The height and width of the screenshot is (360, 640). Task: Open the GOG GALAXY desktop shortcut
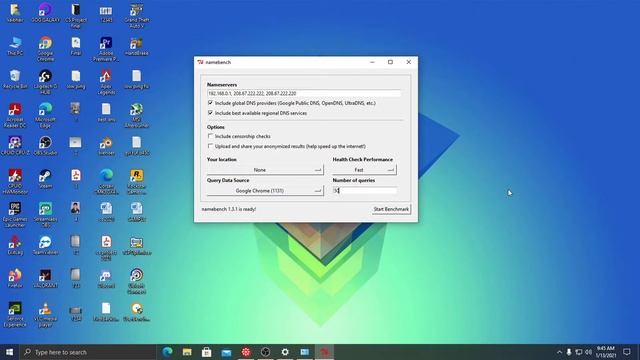click(45, 12)
